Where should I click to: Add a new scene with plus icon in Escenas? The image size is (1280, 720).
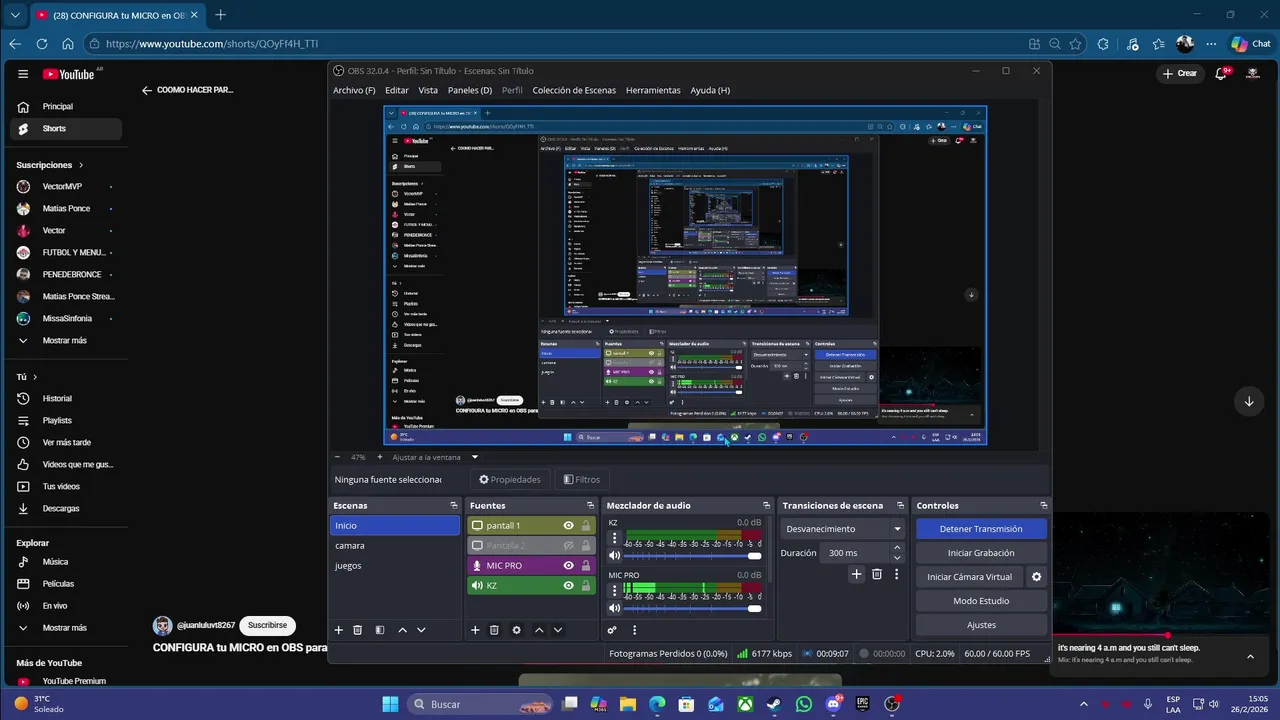(x=338, y=630)
